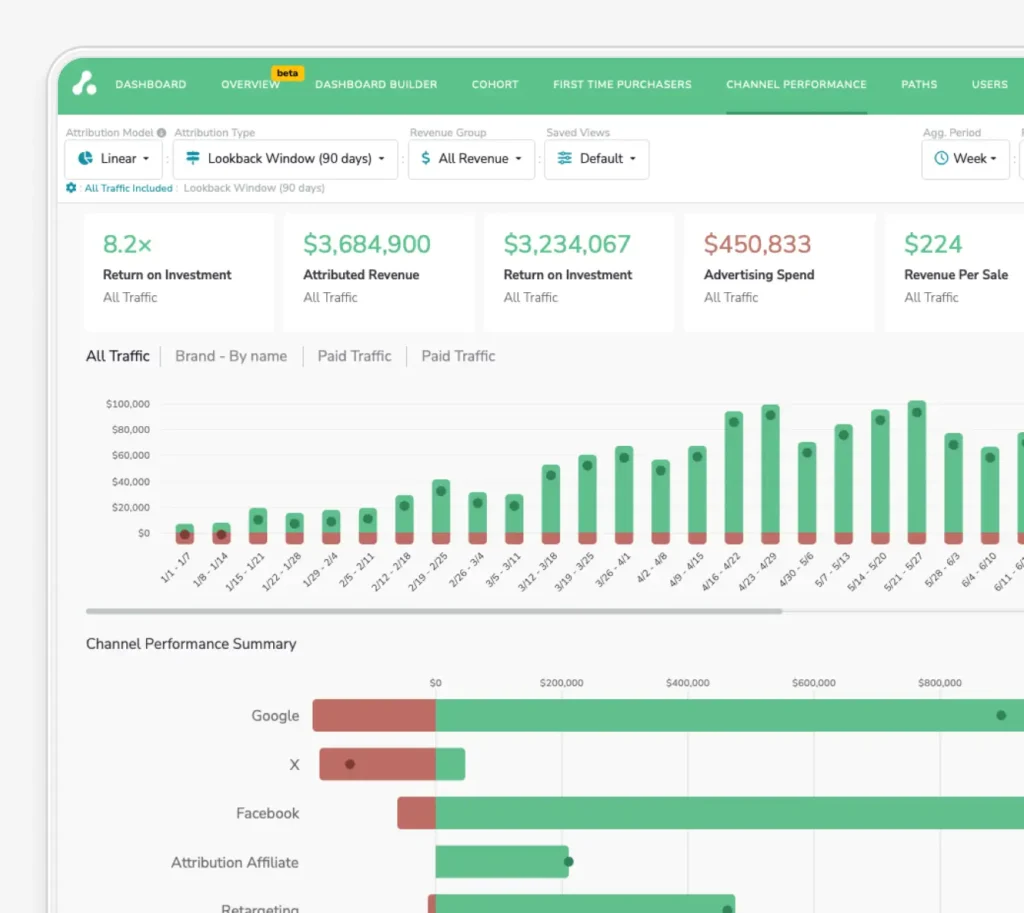Open the Default saved views dropdown

click(x=597, y=159)
